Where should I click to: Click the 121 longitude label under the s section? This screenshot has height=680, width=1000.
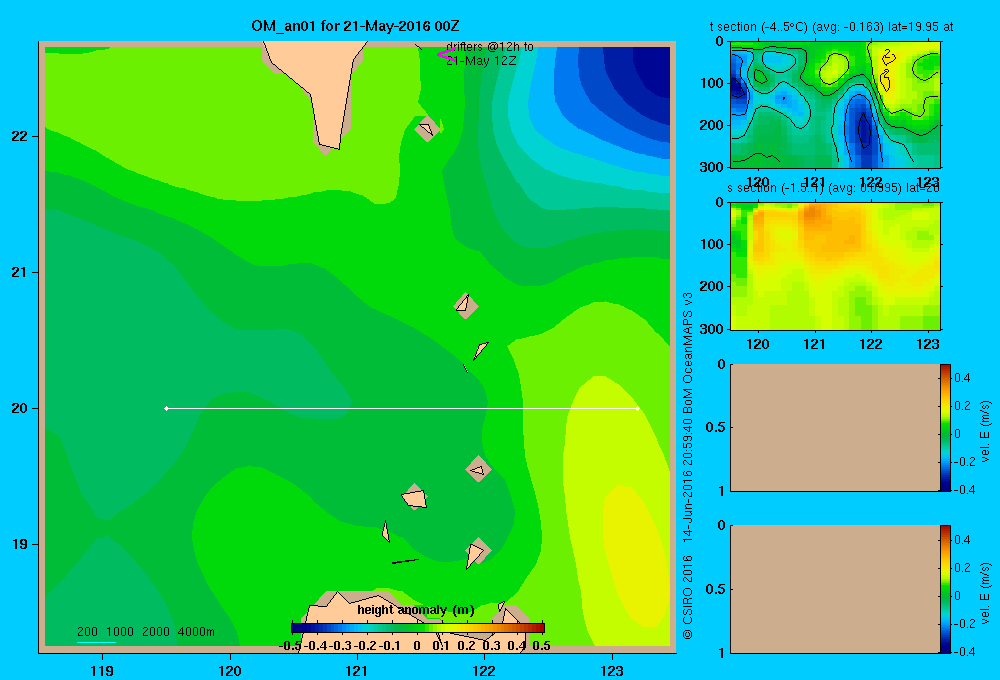(814, 344)
